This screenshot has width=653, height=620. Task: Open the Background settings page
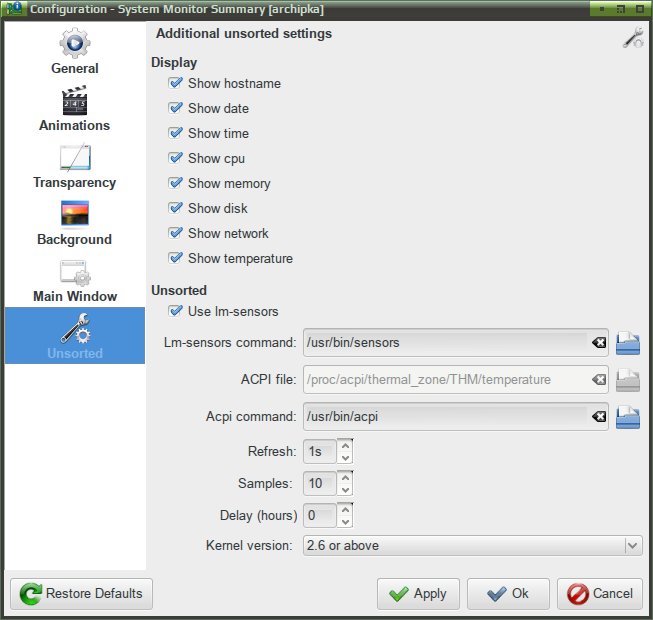75,223
